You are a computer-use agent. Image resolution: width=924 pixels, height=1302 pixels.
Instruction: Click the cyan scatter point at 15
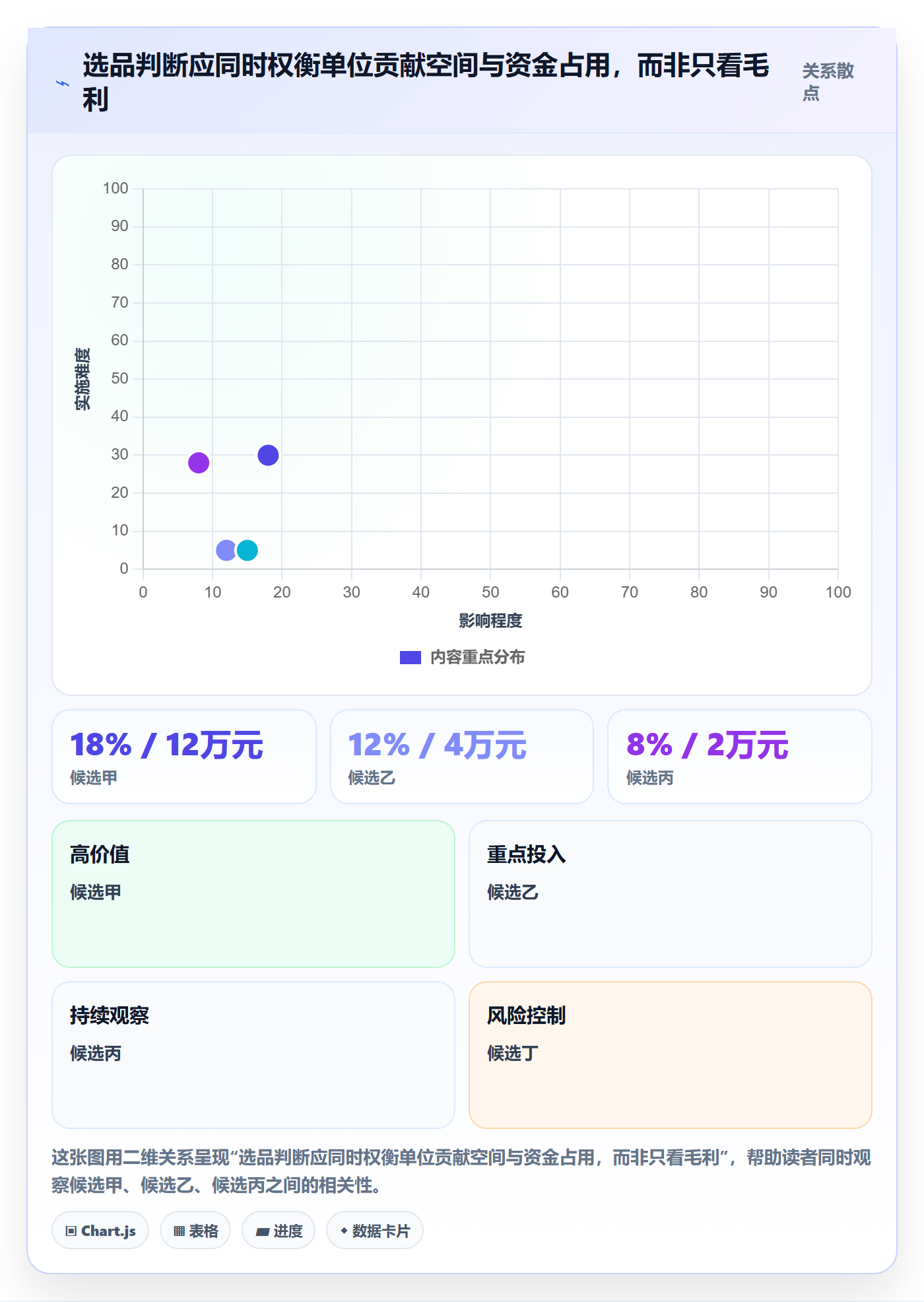coord(247,550)
